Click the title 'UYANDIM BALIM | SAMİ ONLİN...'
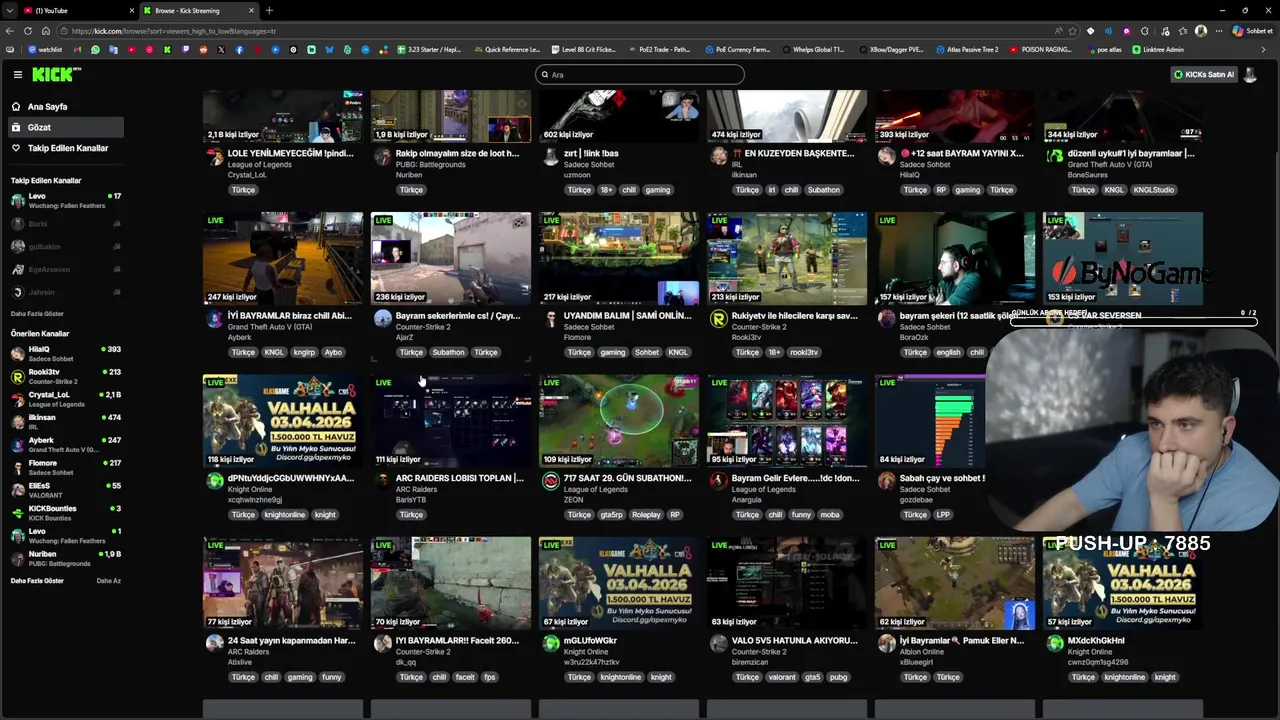Screen dimensions: 1280x720 pos(628,316)
